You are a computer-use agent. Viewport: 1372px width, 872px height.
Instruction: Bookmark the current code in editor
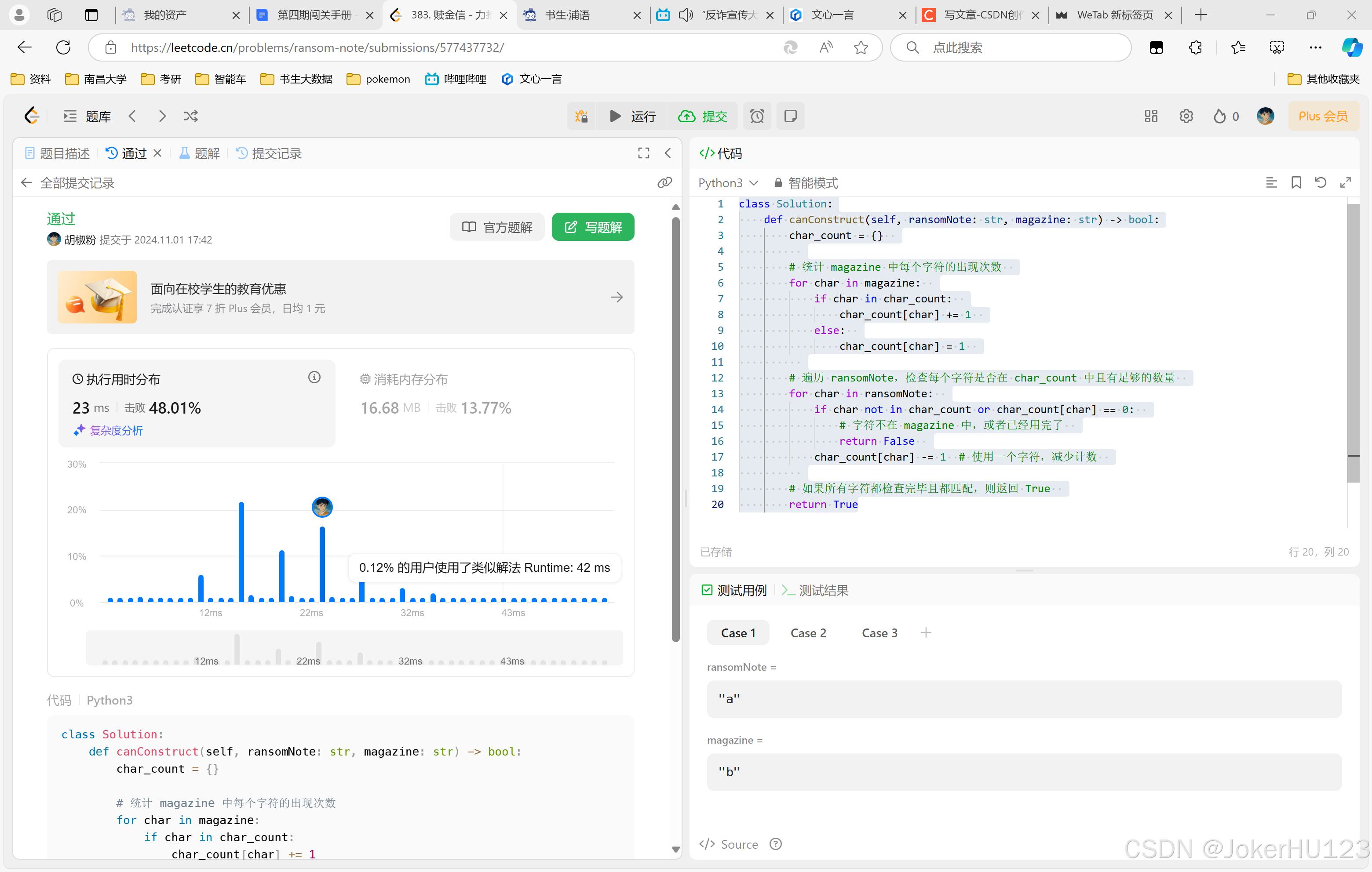(x=1296, y=182)
